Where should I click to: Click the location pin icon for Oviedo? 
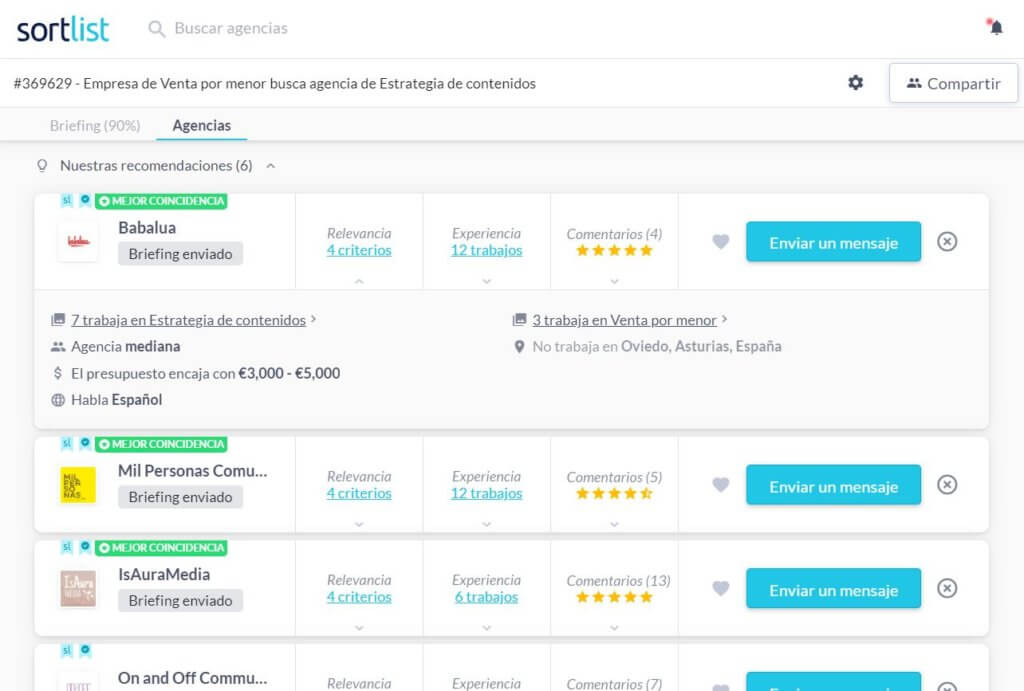pyautogui.click(x=519, y=347)
